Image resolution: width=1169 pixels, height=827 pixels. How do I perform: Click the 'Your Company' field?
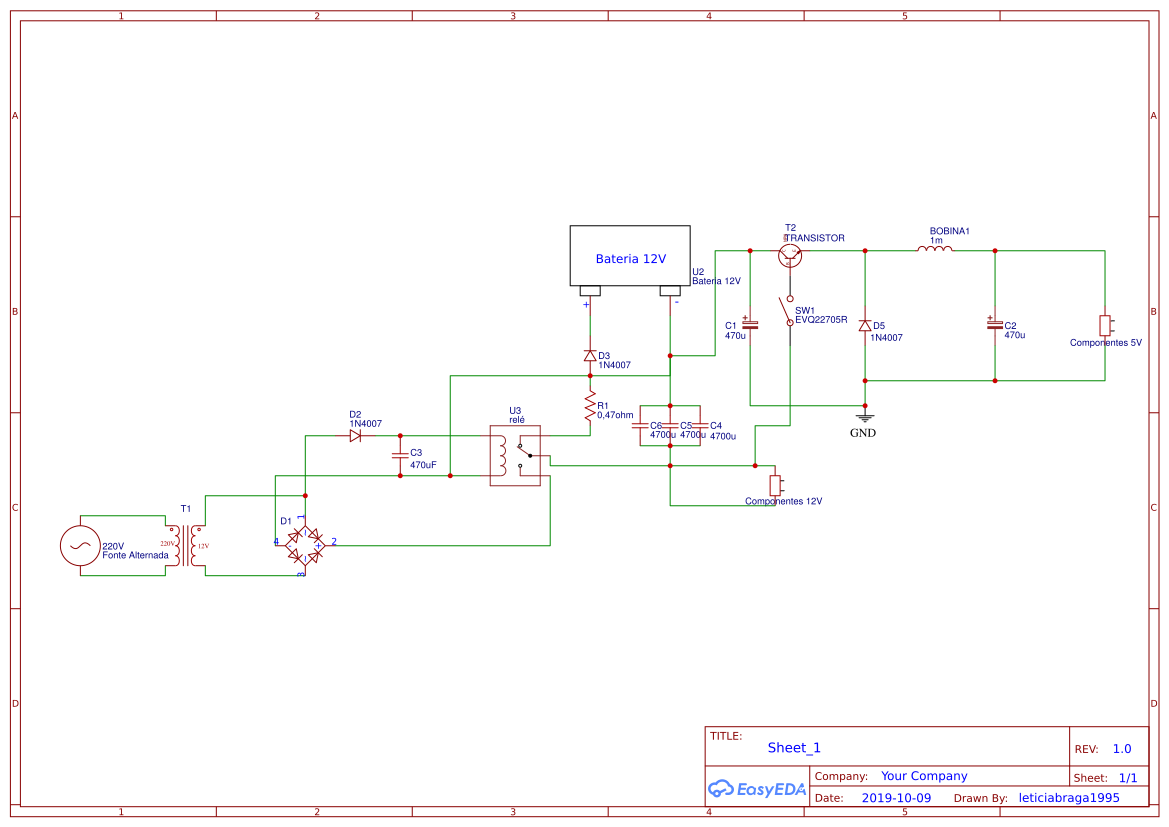(924, 776)
